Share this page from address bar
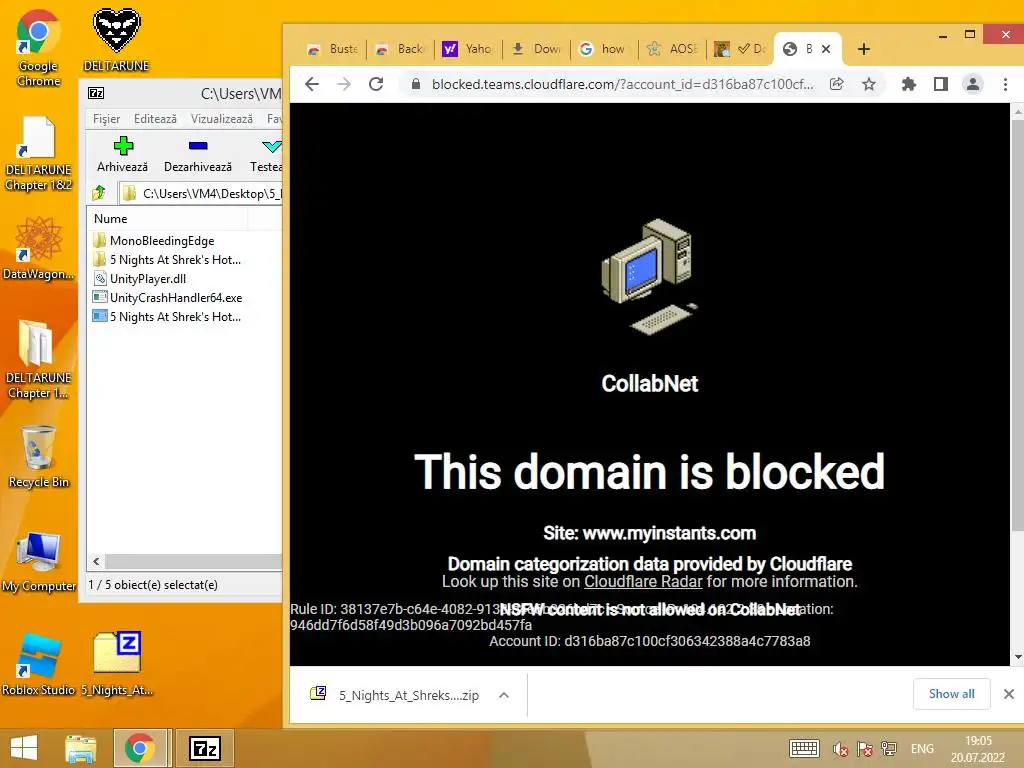Screen dimensions: 1024x768 [x=837, y=84]
